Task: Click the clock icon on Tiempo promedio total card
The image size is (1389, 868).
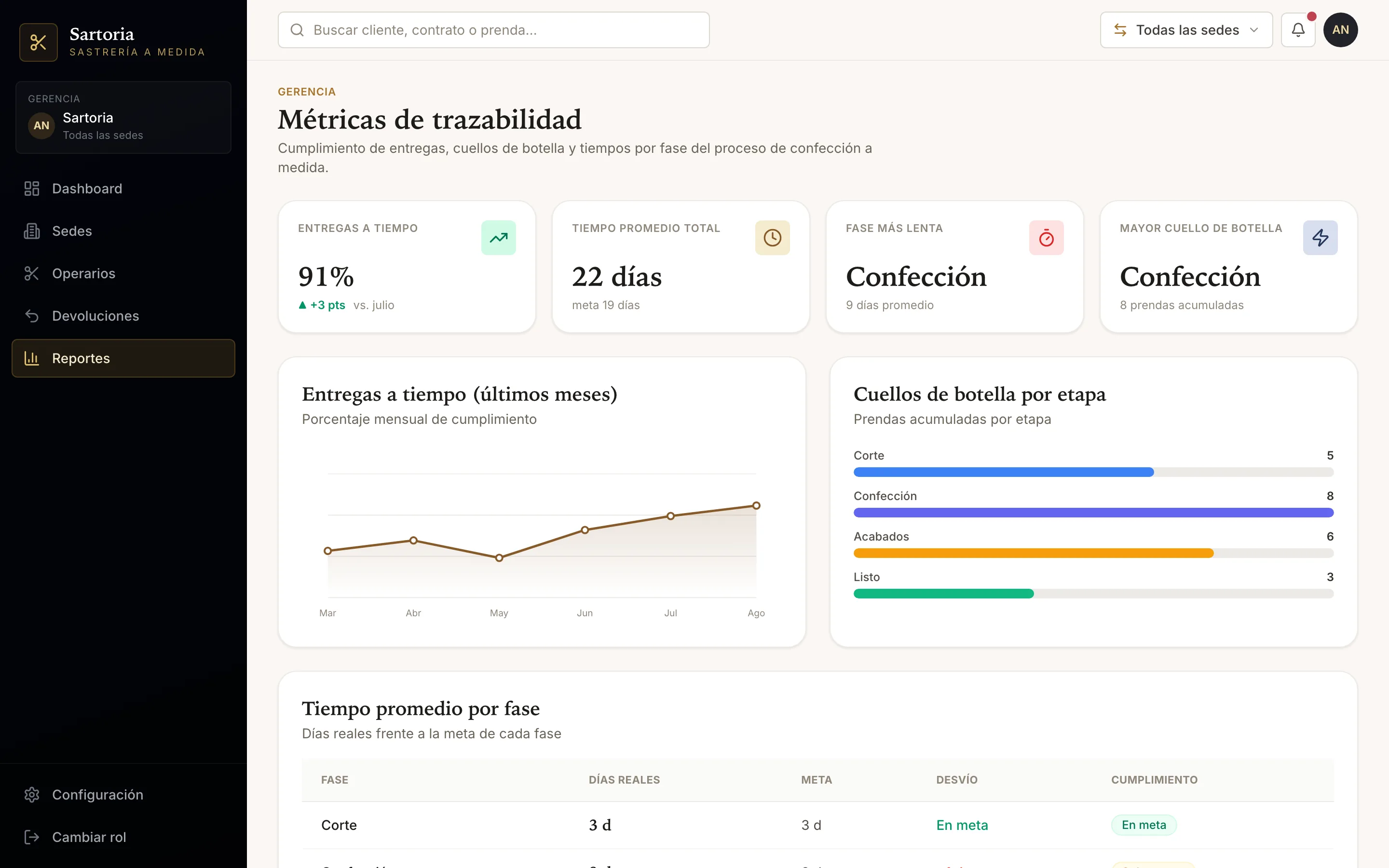Action: pyautogui.click(x=772, y=238)
